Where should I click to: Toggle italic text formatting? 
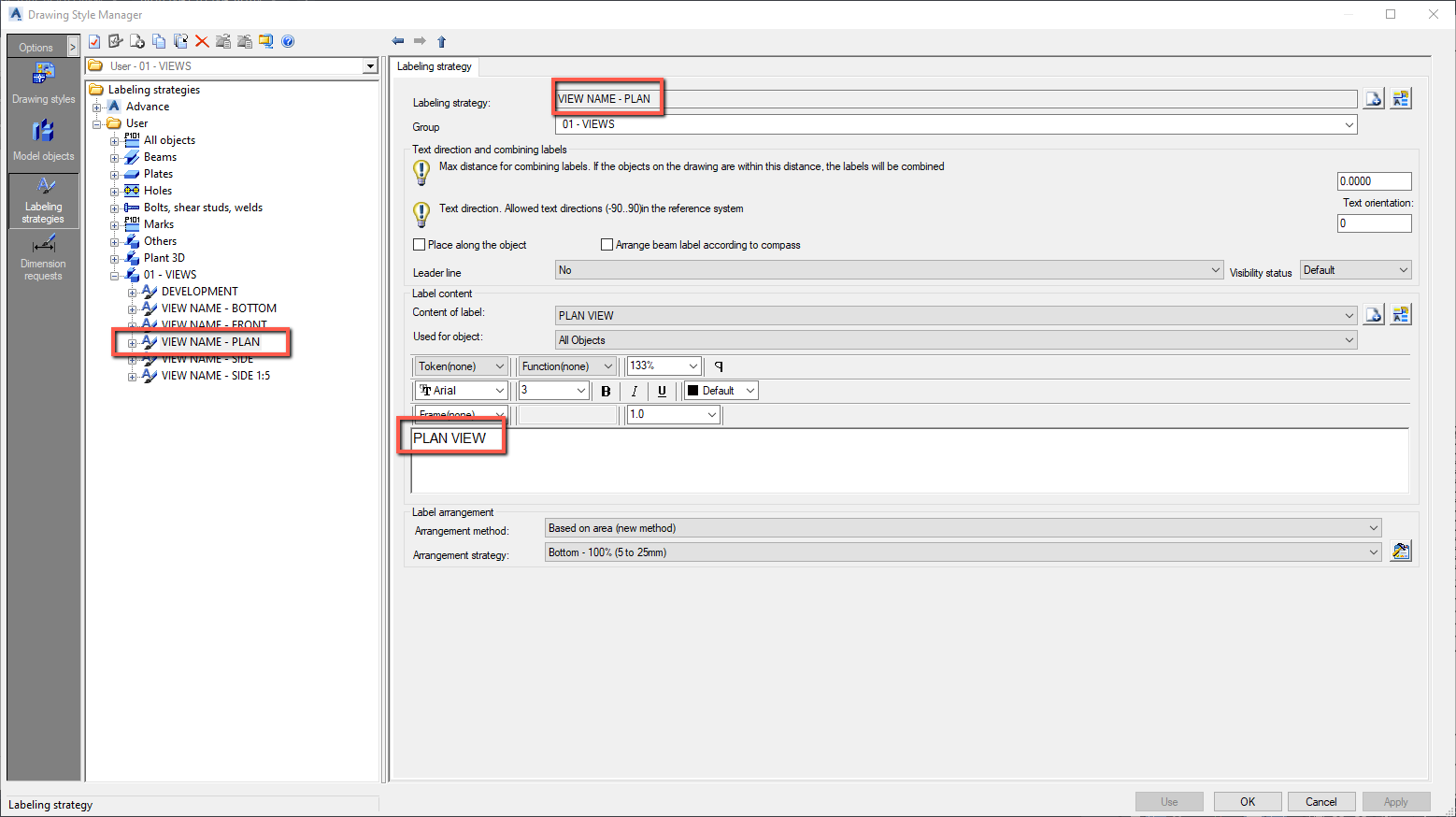point(634,391)
